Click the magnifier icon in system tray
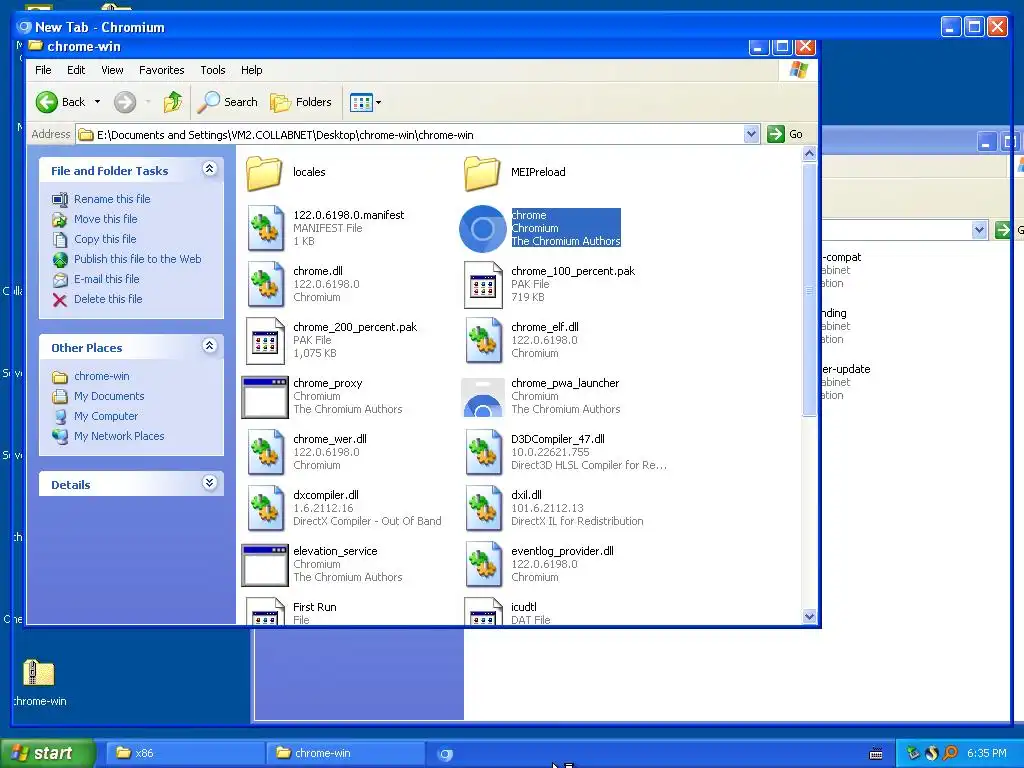 click(x=950, y=753)
